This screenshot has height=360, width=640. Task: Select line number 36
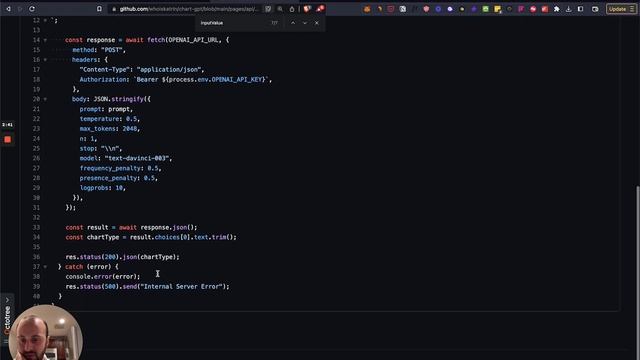36,257
